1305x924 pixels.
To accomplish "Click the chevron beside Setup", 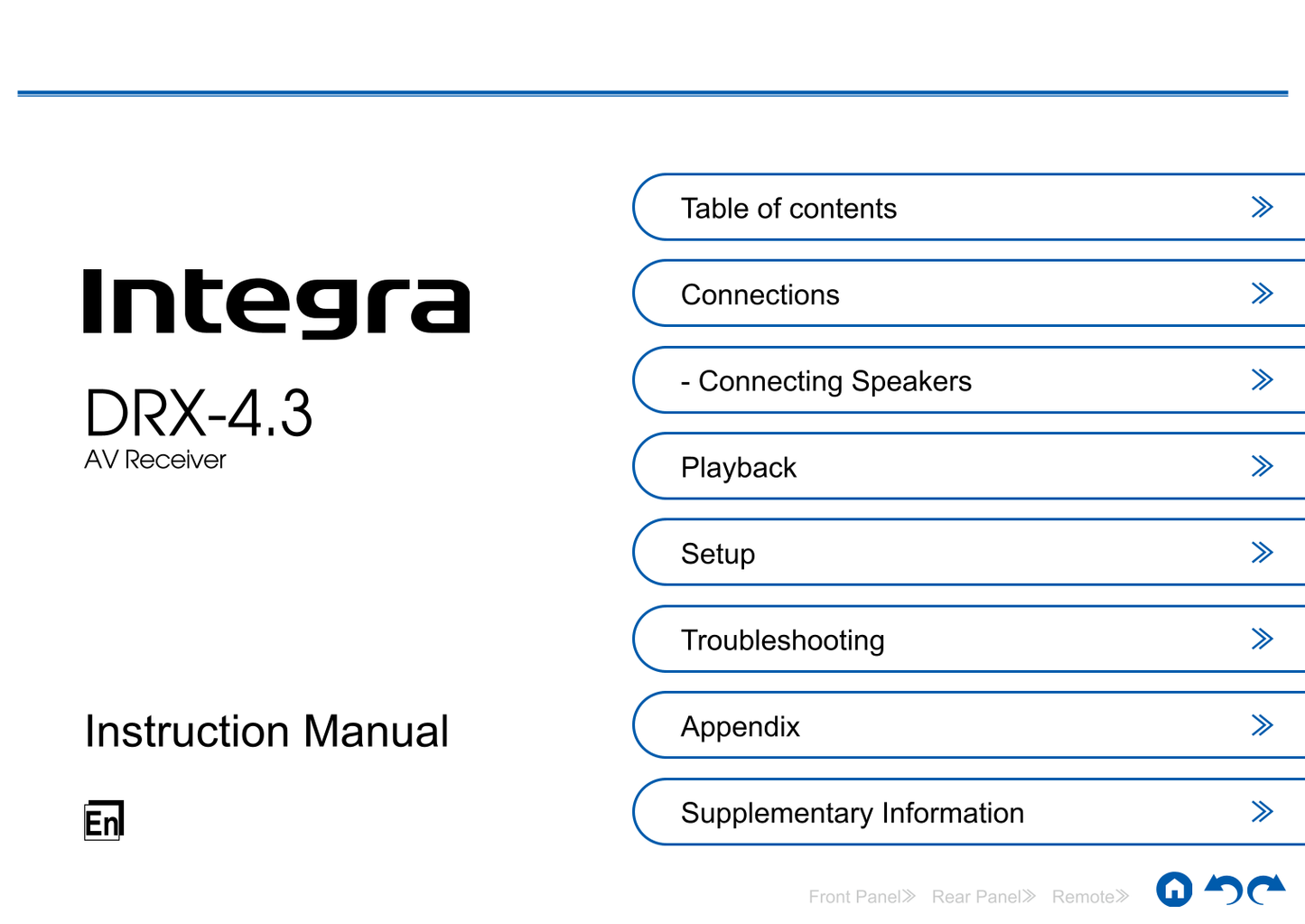I will (1262, 553).
